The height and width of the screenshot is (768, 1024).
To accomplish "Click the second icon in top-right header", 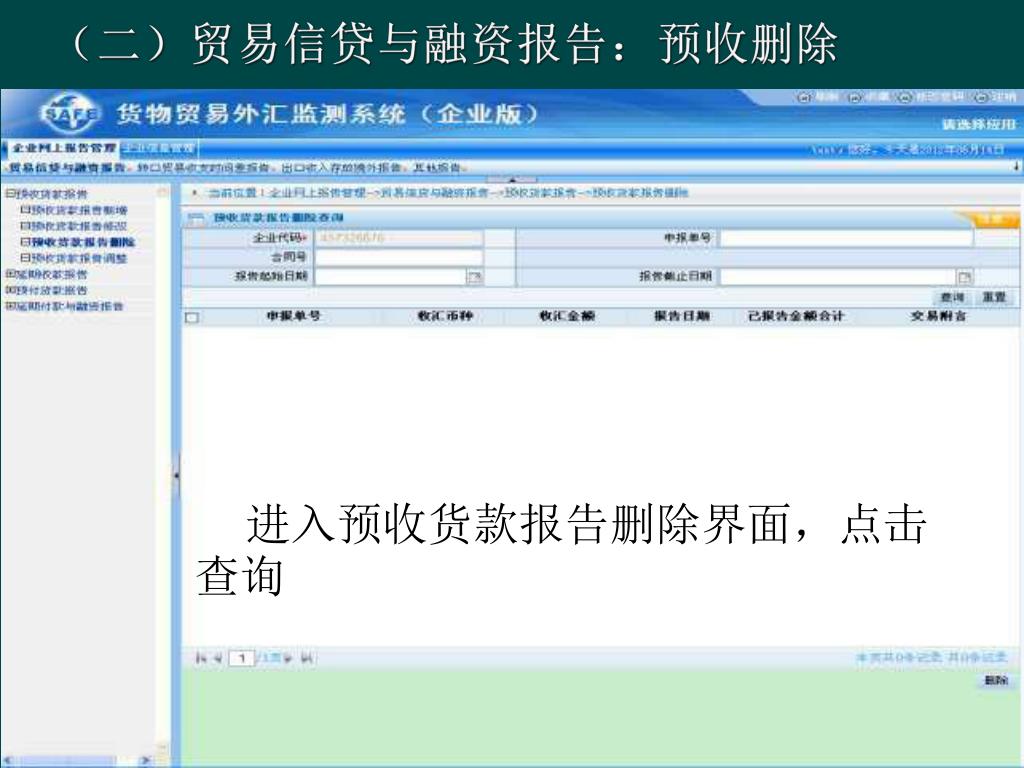I will point(854,97).
